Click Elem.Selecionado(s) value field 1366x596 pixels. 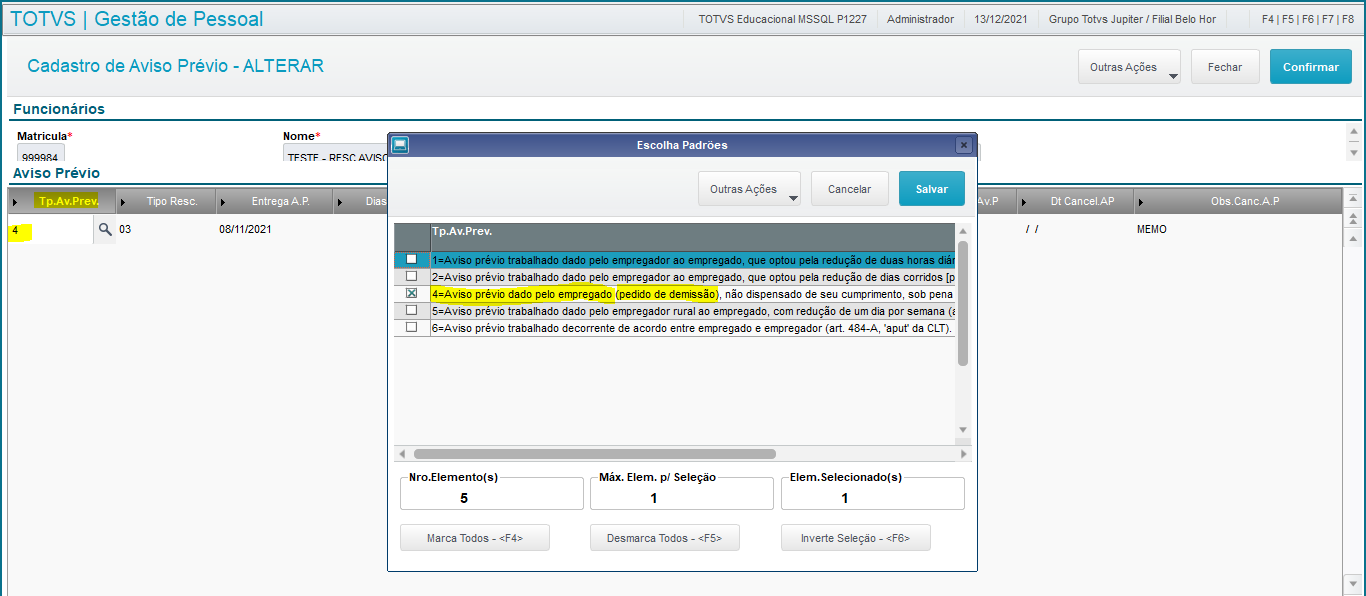(x=873, y=496)
